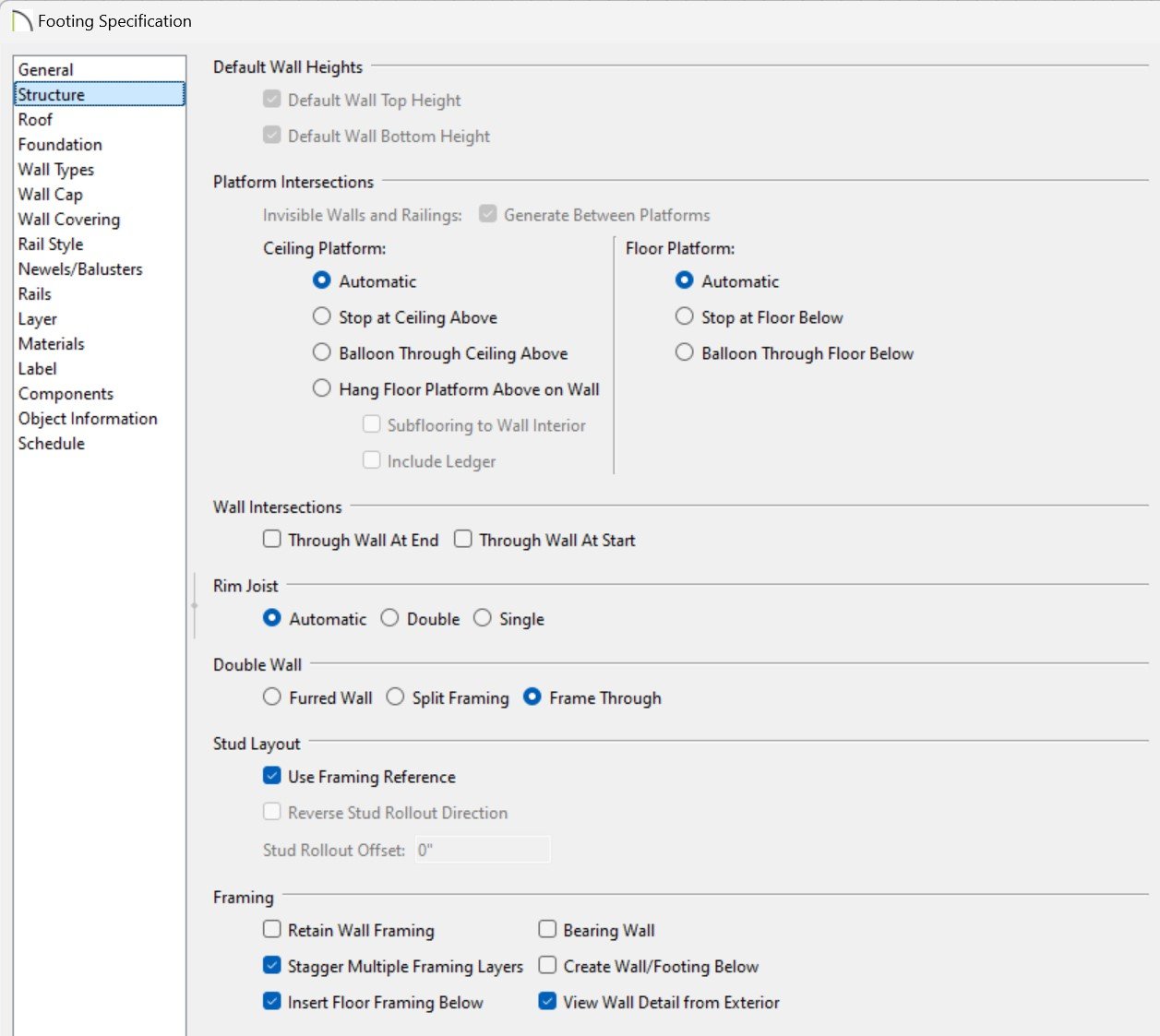Click the Footing Specification title bar icon
Viewport: 1160px width, 1036px height.
[21, 21]
